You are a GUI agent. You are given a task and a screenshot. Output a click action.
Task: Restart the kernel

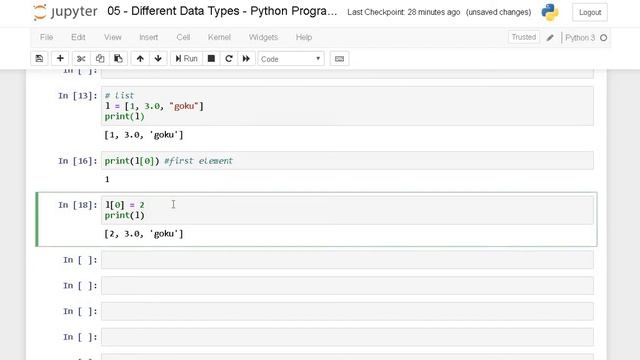pyautogui.click(x=229, y=59)
